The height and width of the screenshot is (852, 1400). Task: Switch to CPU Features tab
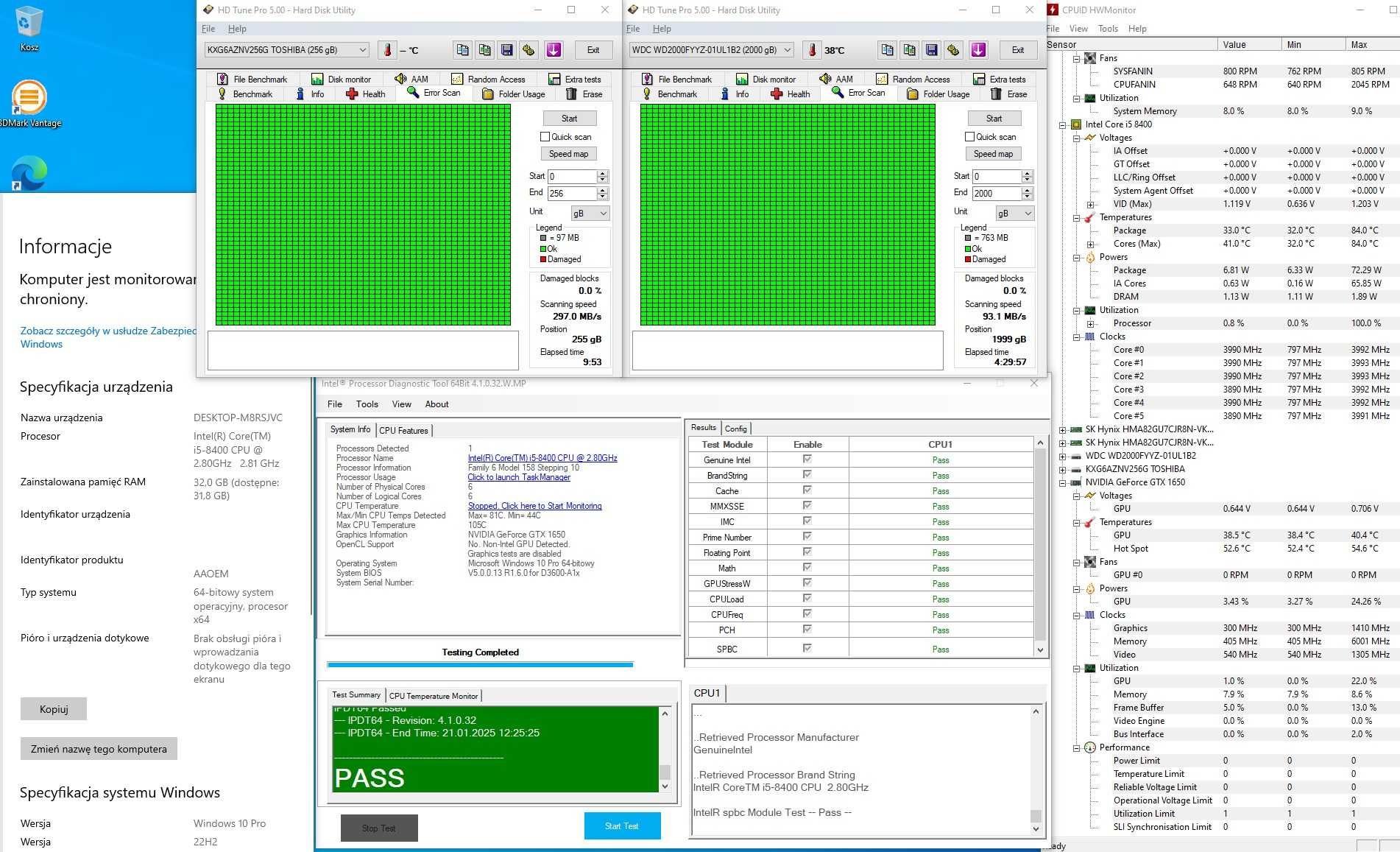[403, 431]
